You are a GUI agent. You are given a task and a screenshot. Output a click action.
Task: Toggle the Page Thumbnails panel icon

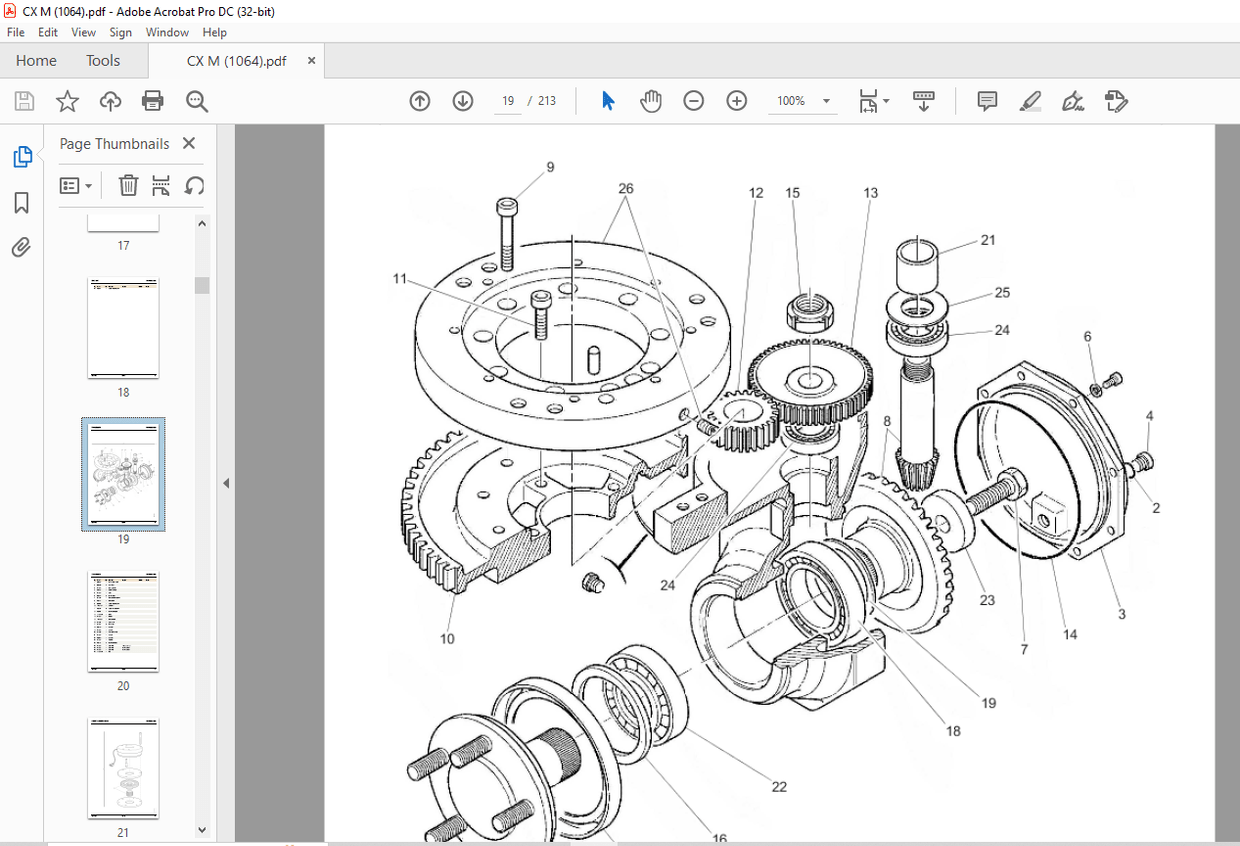click(21, 156)
